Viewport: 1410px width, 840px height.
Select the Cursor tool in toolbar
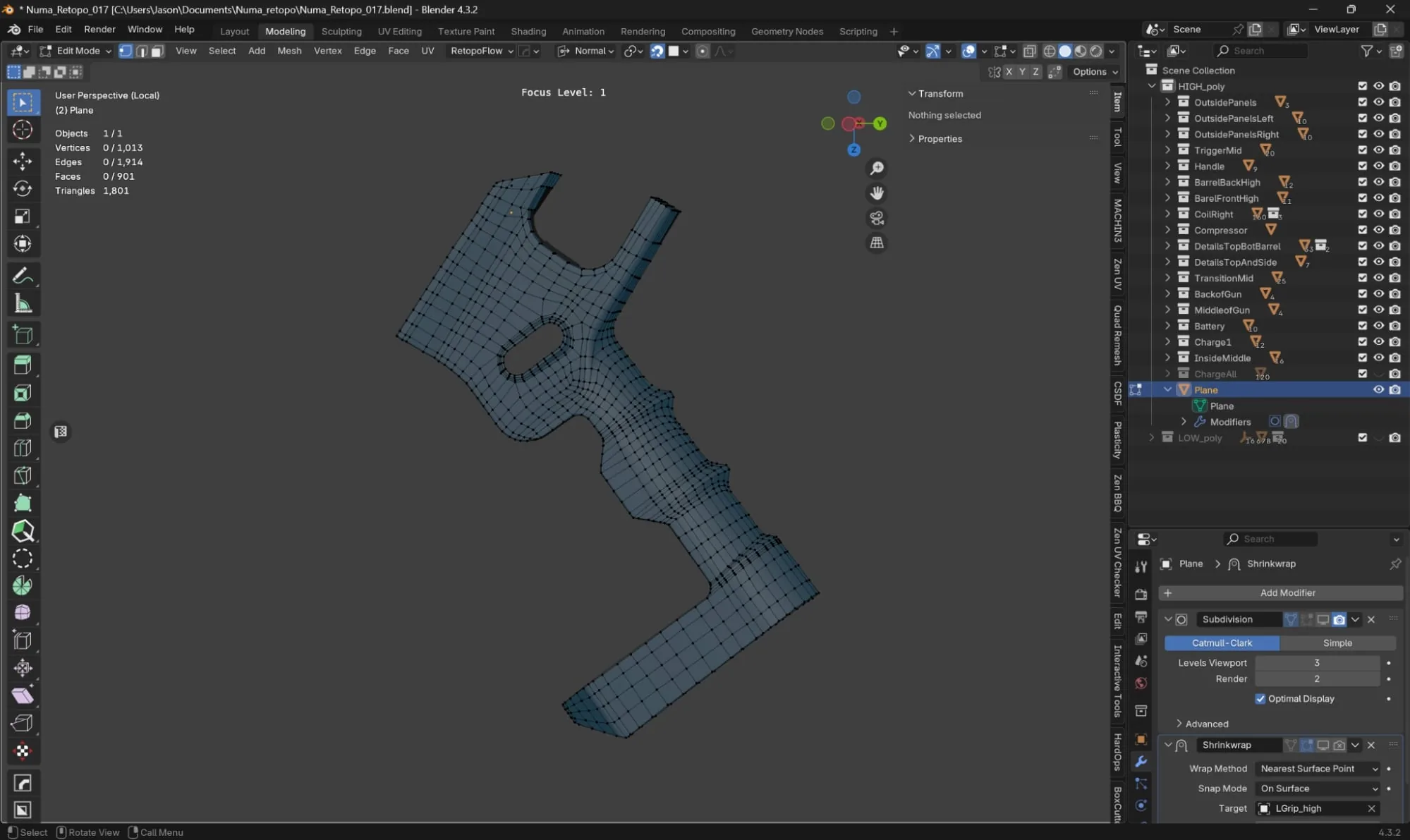23,130
